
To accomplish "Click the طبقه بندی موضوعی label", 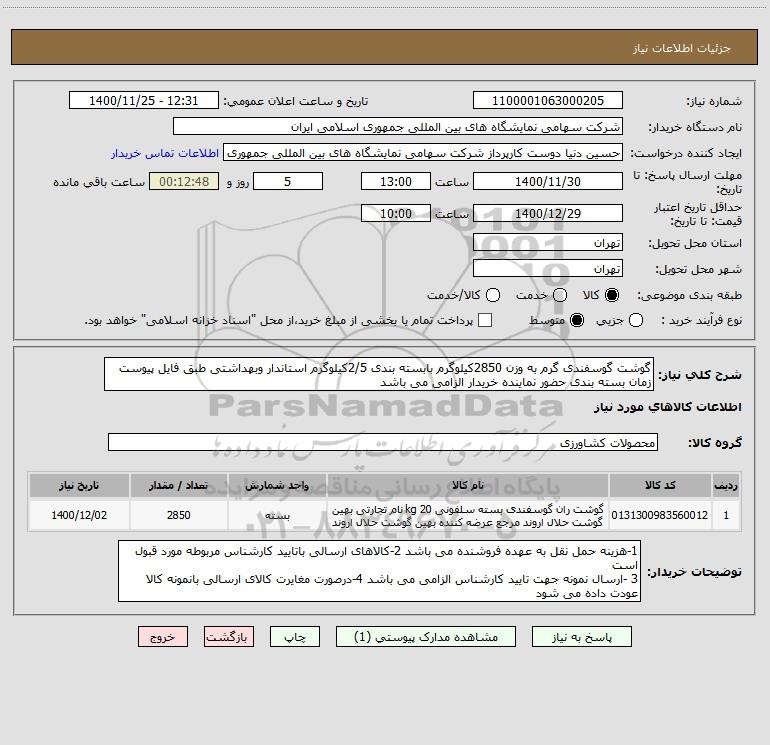I will (689, 296).
